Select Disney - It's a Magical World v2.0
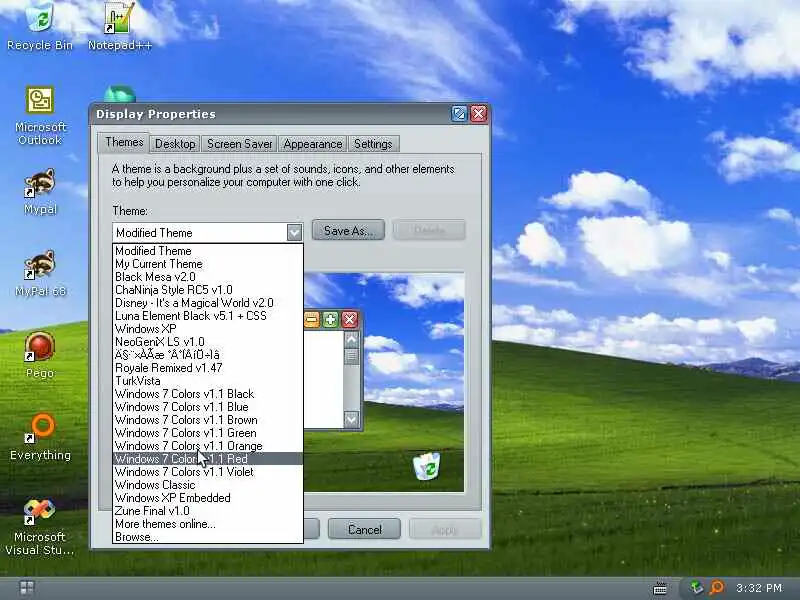 [x=208, y=303]
